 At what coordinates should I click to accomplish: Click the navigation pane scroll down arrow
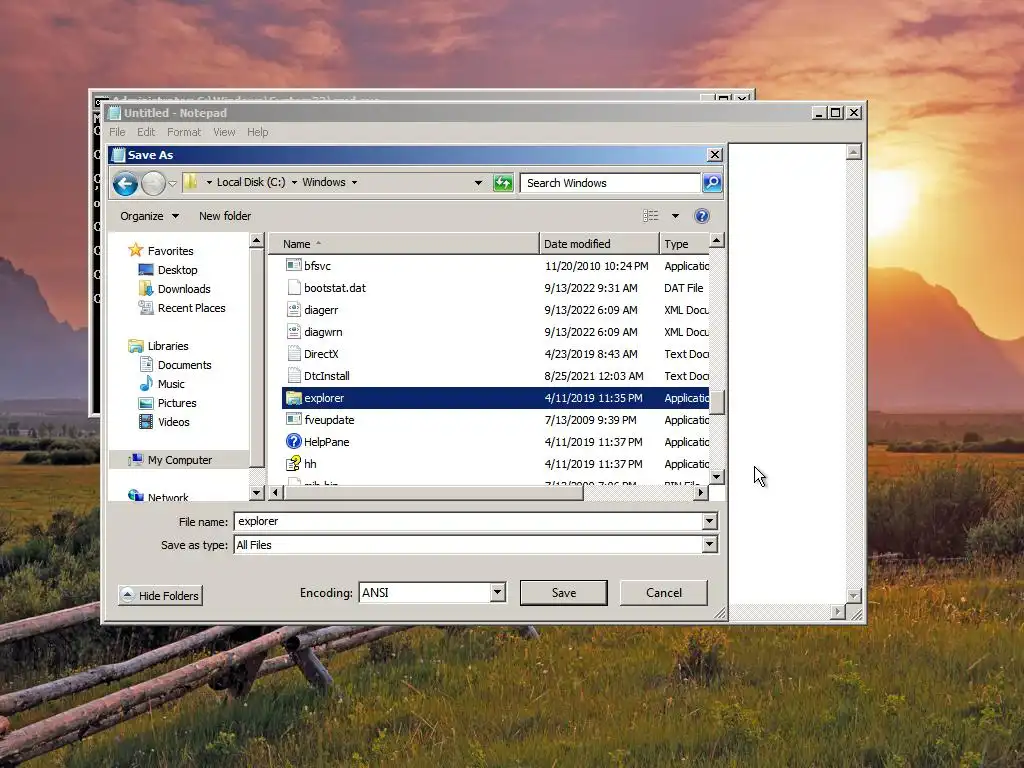257,493
